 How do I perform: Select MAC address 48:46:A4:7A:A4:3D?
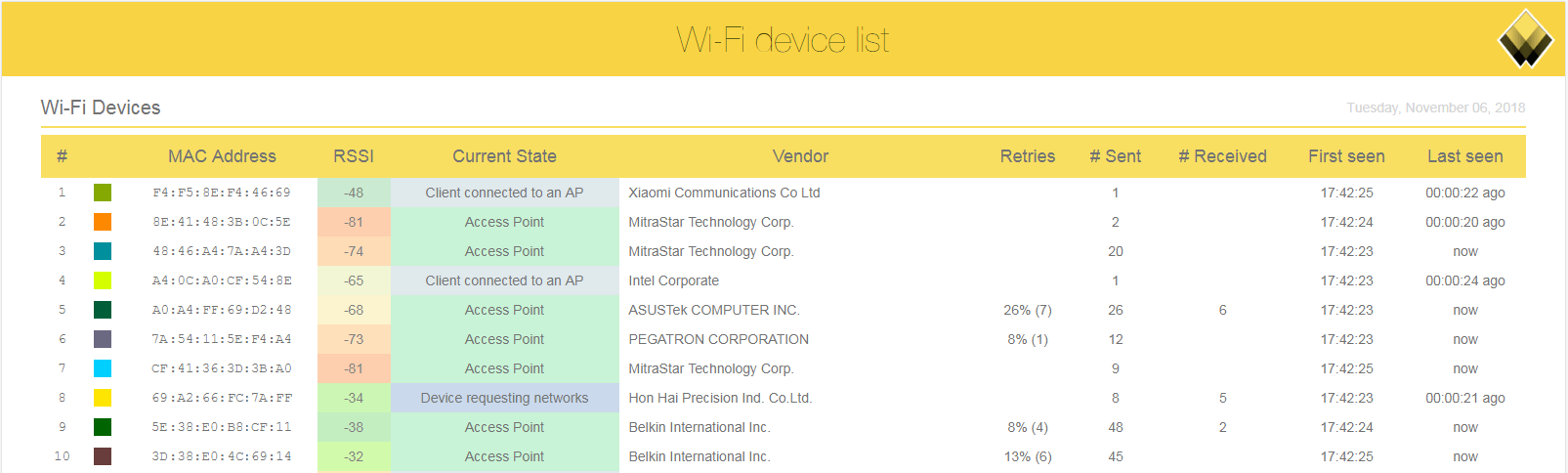coord(222,251)
